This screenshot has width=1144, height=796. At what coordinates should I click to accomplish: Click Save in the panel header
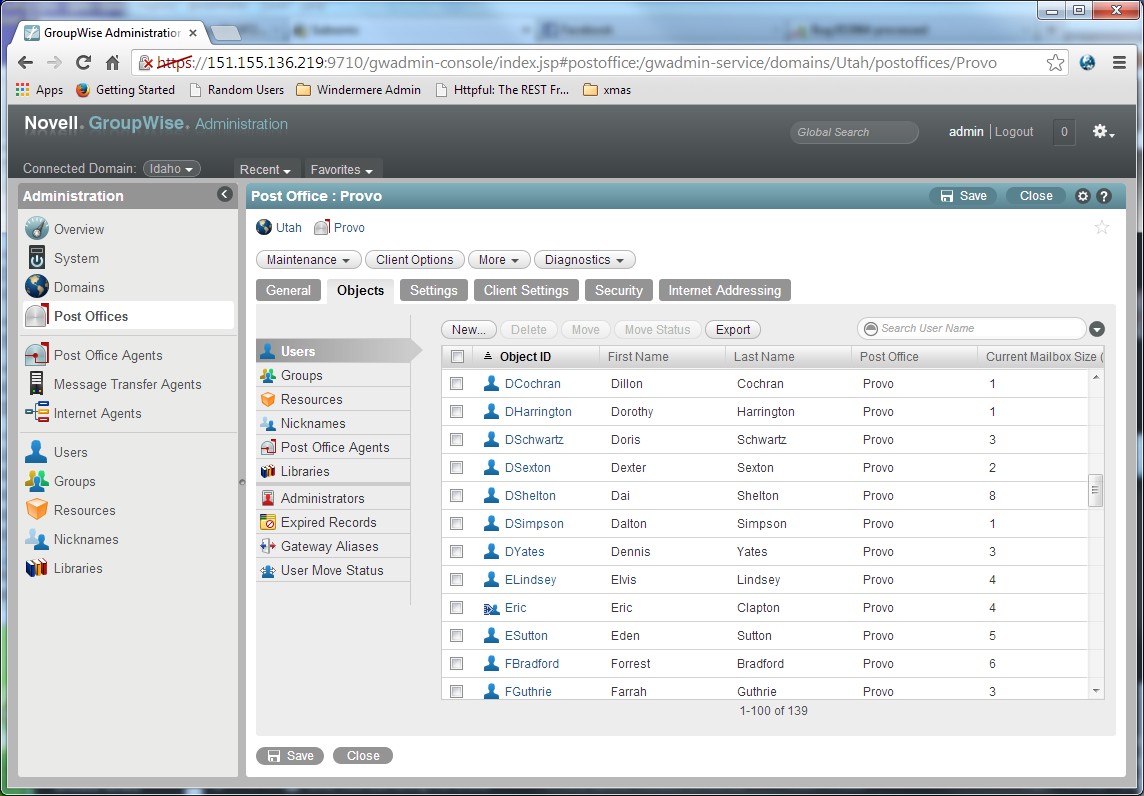click(x=963, y=196)
